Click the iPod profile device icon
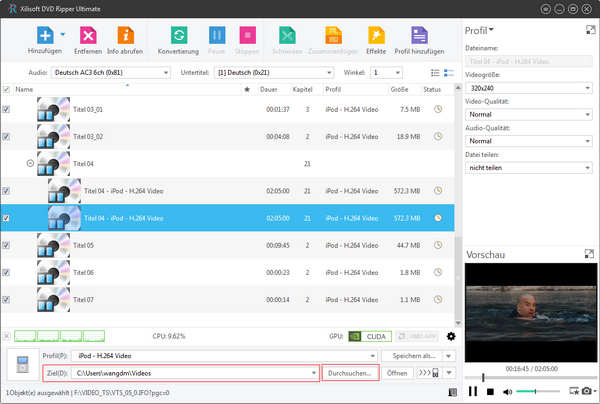The image size is (600, 404). [23, 364]
